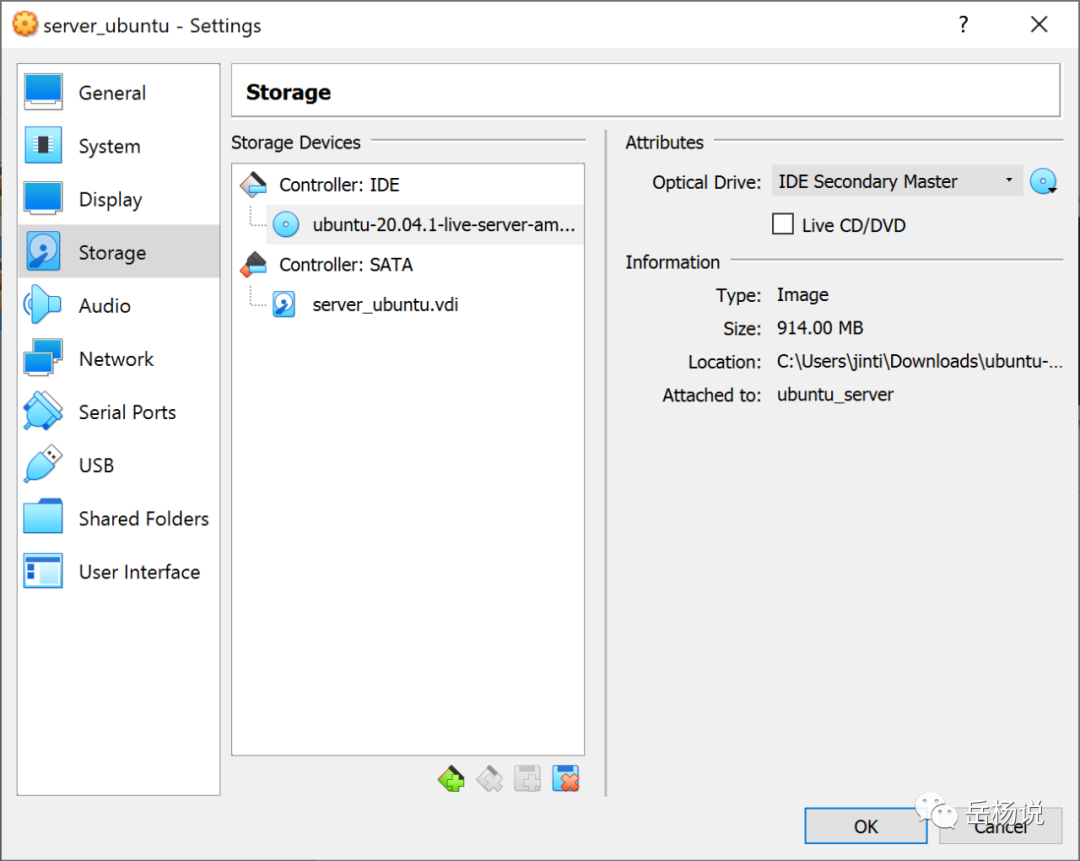Image resolution: width=1080 pixels, height=861 pixels.
Task: Click the size value 914.00 MB
Action: 820,328
